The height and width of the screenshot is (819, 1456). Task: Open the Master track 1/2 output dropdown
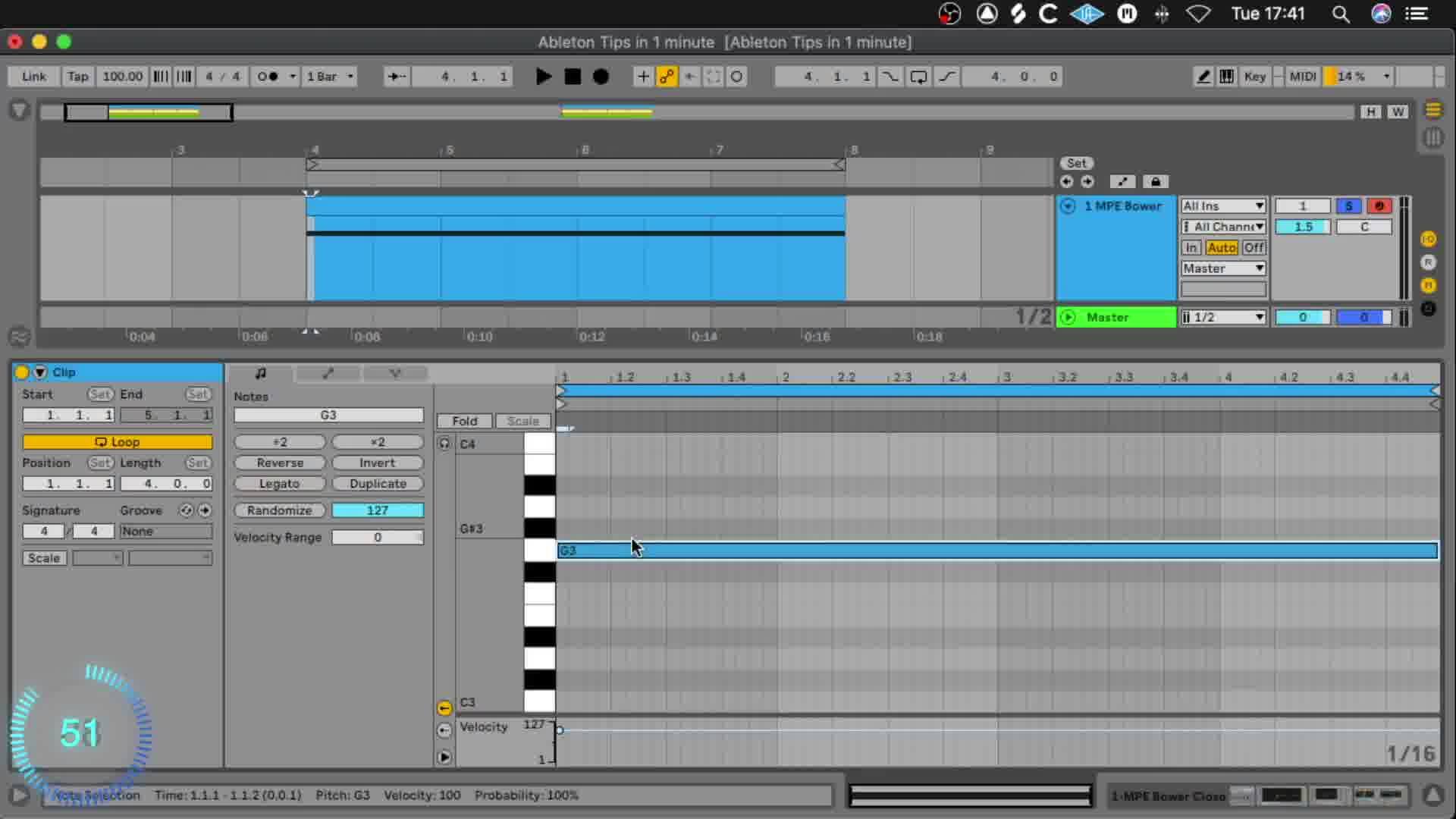coord(1223,318)
